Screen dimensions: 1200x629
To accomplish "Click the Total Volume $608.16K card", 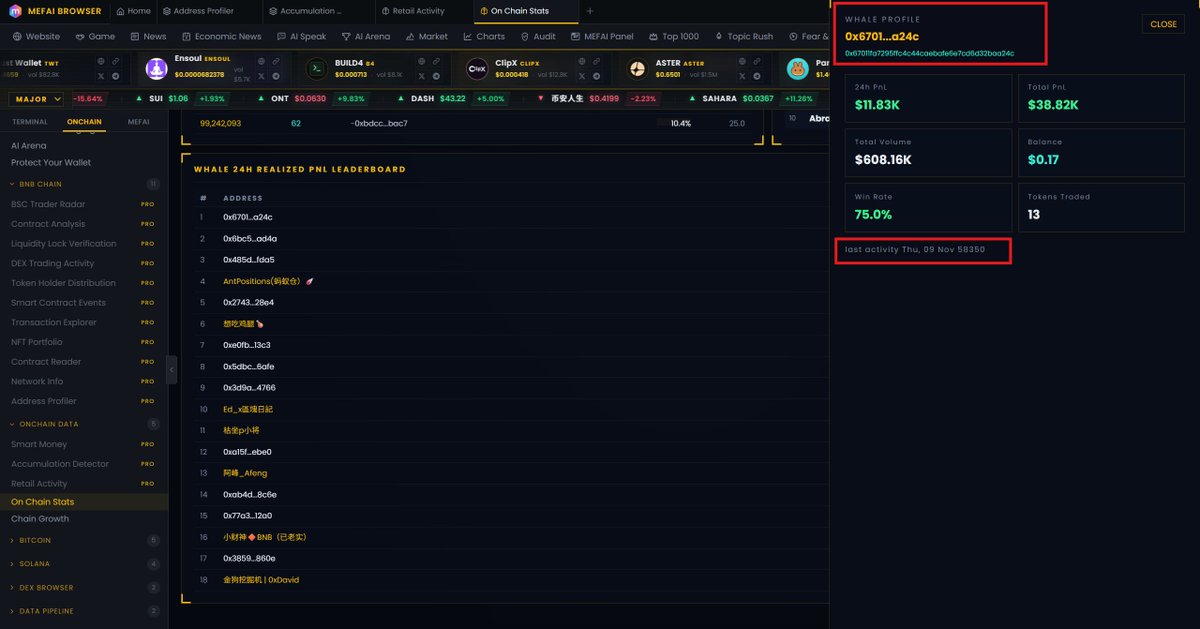I will point(929,151).
